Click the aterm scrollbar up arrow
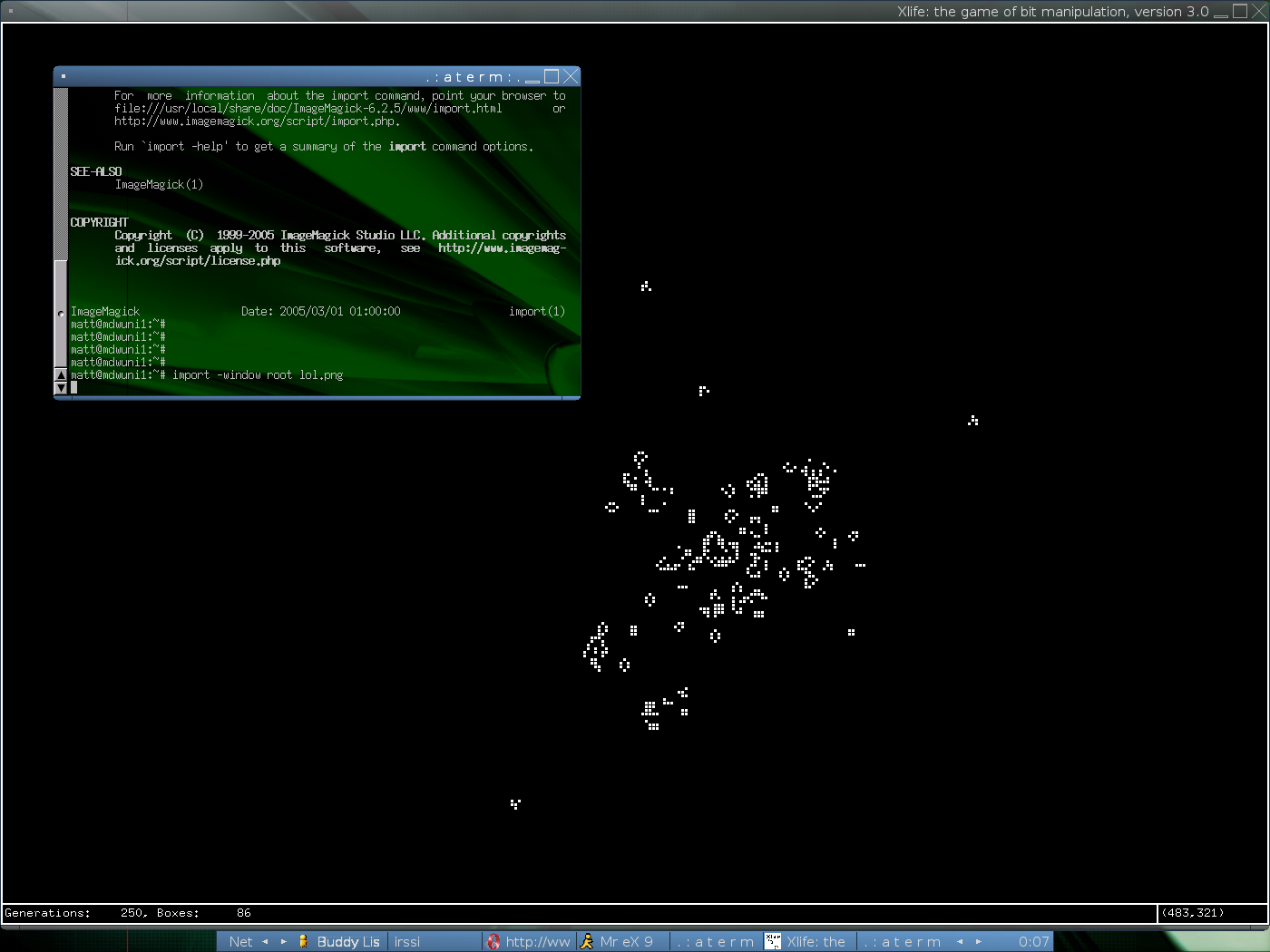The width and height of the screenshot is (1270, 952). click(x=61, y=374)
